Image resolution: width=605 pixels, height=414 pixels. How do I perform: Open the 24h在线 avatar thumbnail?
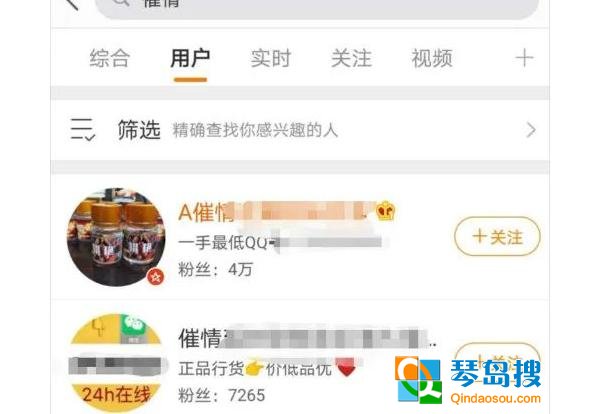[116, 363]
